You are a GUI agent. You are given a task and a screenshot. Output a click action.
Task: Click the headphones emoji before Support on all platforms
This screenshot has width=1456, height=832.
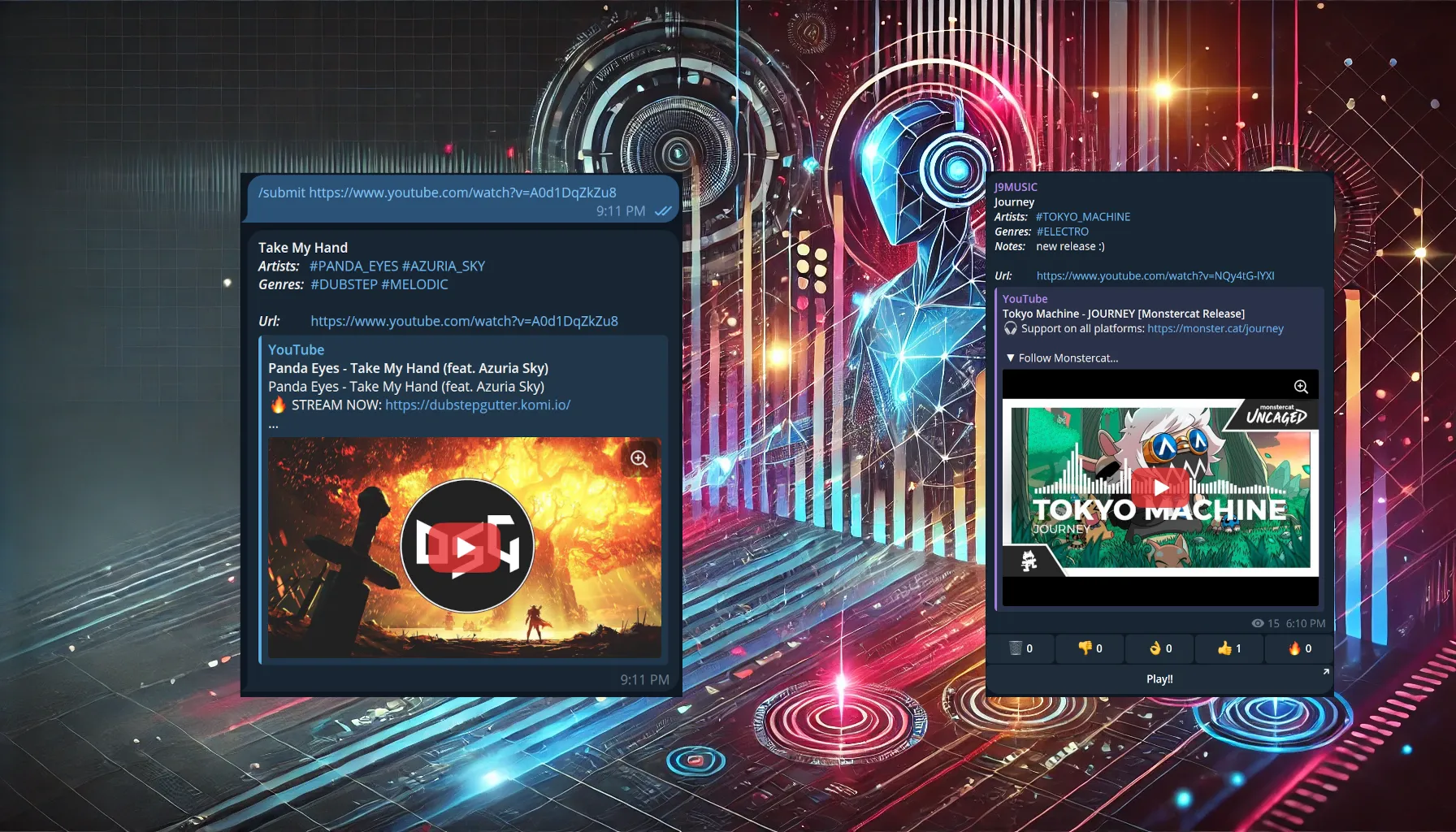point(1010,328)
